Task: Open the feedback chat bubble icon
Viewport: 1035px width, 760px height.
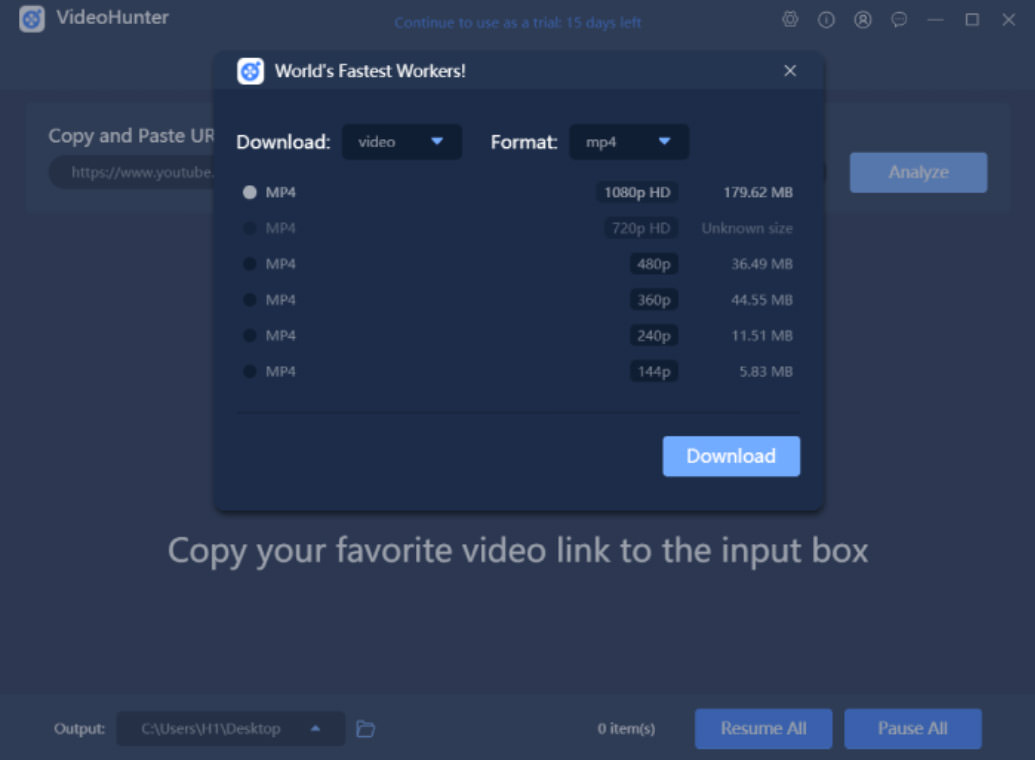Action: pyautogui.click(x=899, y=20)
